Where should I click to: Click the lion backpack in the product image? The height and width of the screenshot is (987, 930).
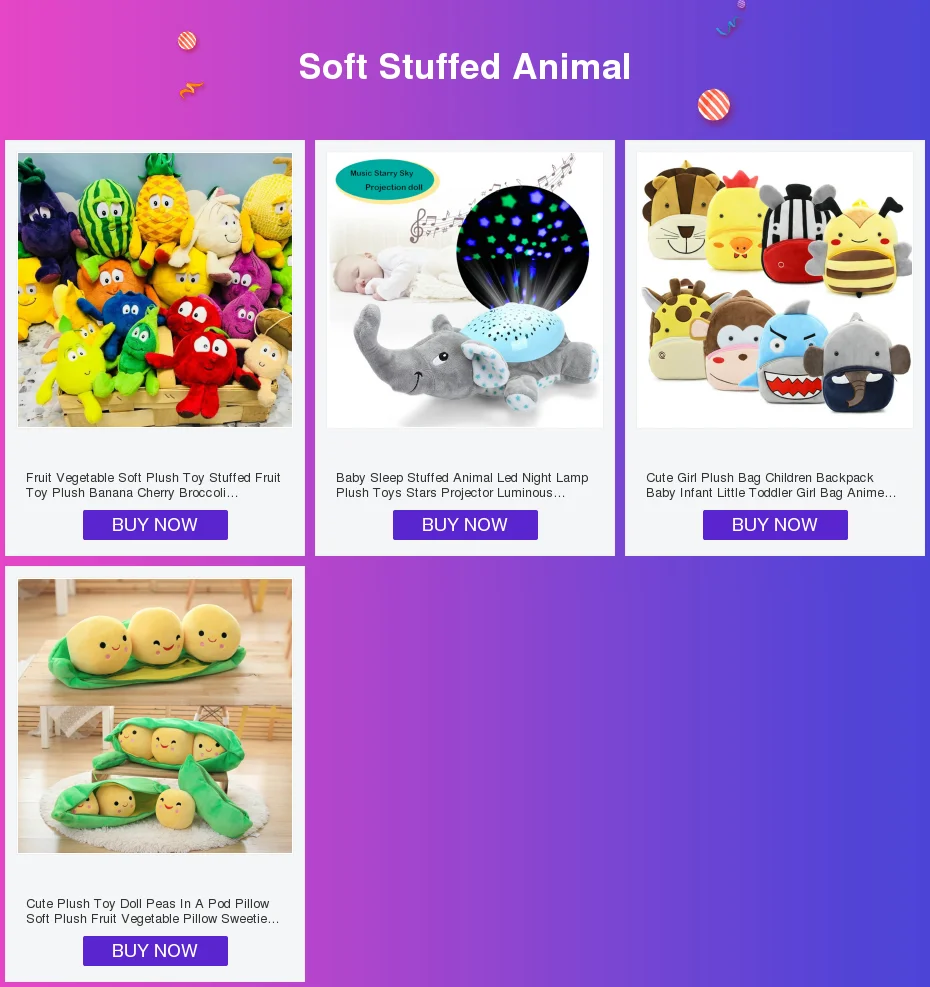pyautogui.click(x=679, y=211)
